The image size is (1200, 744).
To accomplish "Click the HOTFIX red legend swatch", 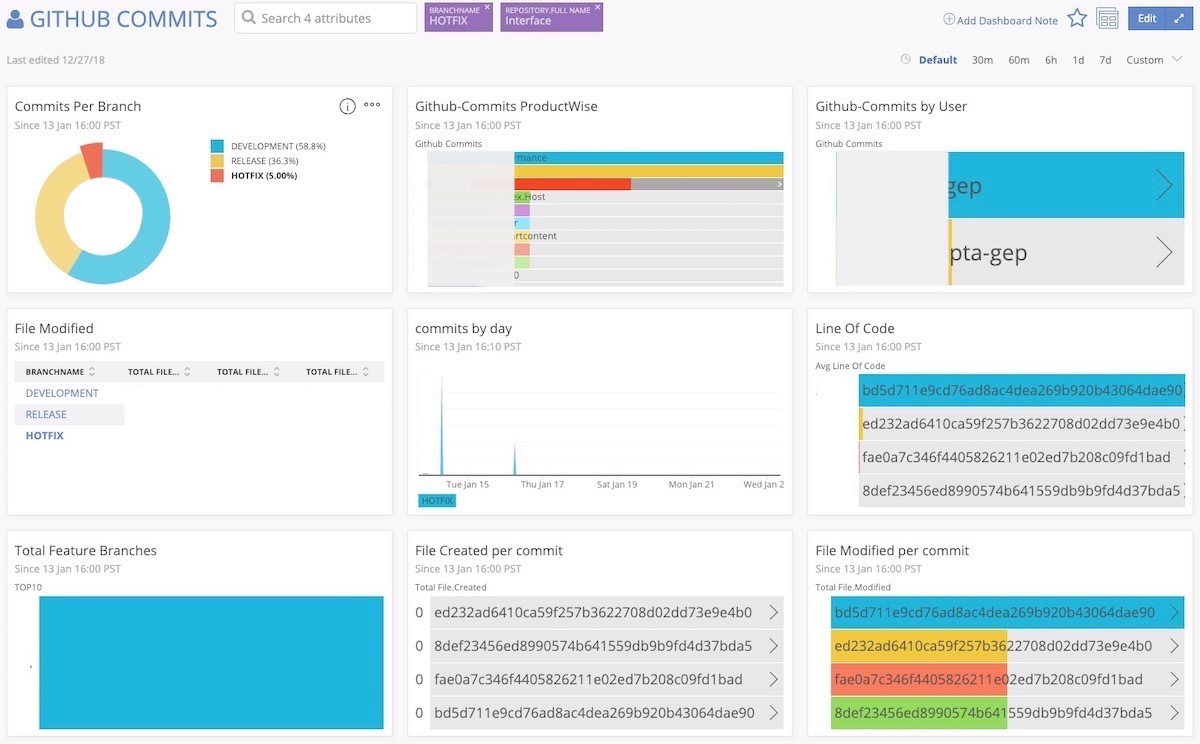I will 217,175.
